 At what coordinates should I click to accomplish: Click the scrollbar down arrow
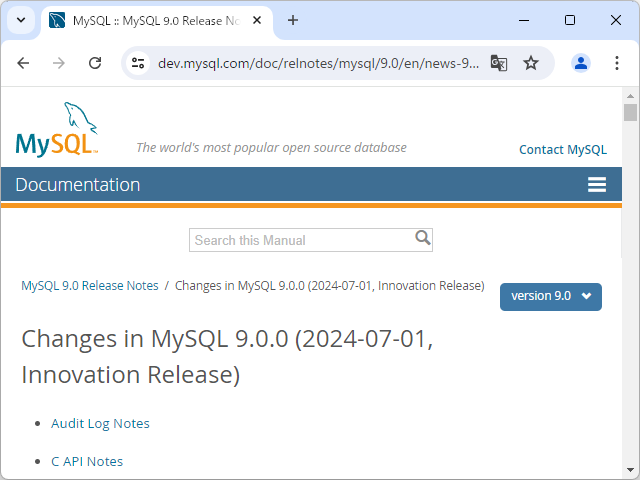click(630, 470)
